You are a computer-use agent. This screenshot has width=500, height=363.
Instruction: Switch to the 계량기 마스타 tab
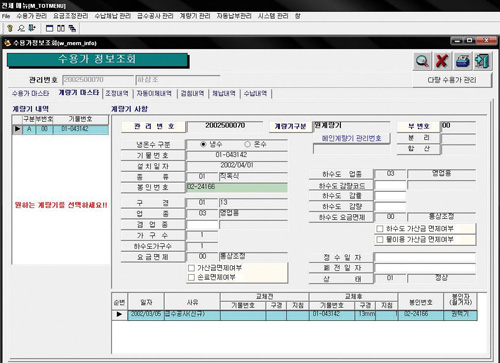point(79,93)
